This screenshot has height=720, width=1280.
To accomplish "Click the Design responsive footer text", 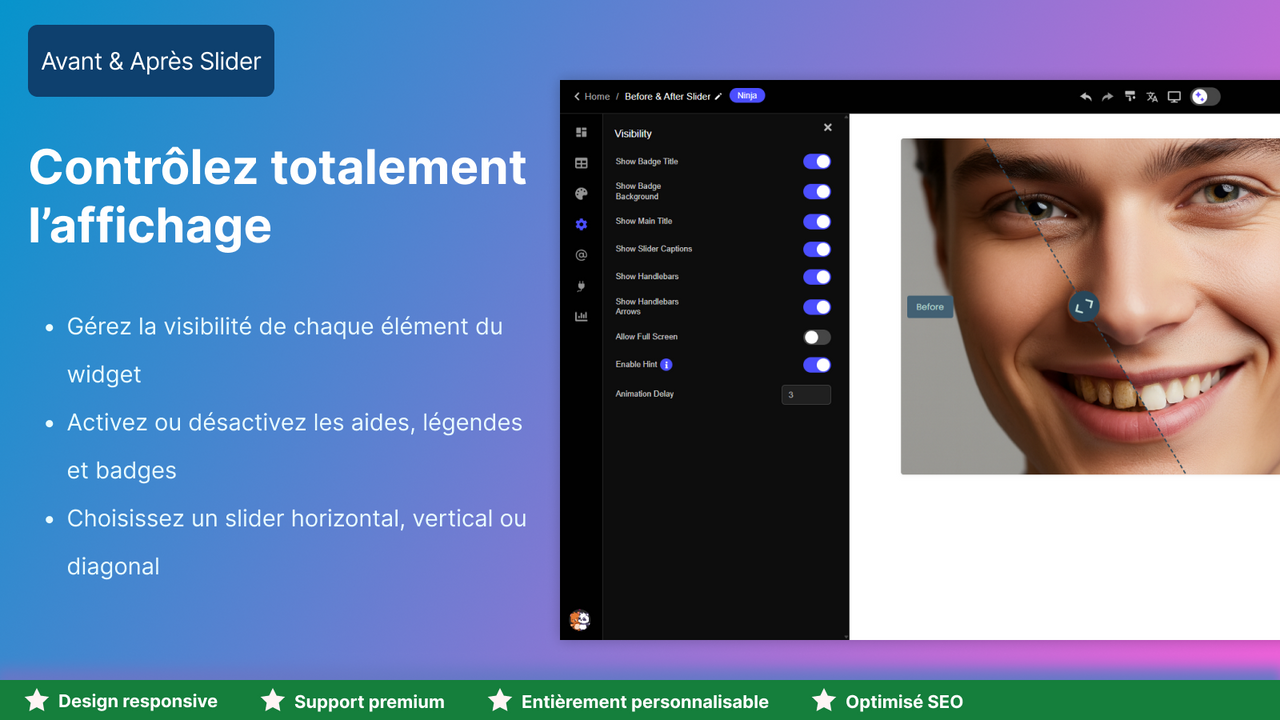I will click(x=138, y=701).
